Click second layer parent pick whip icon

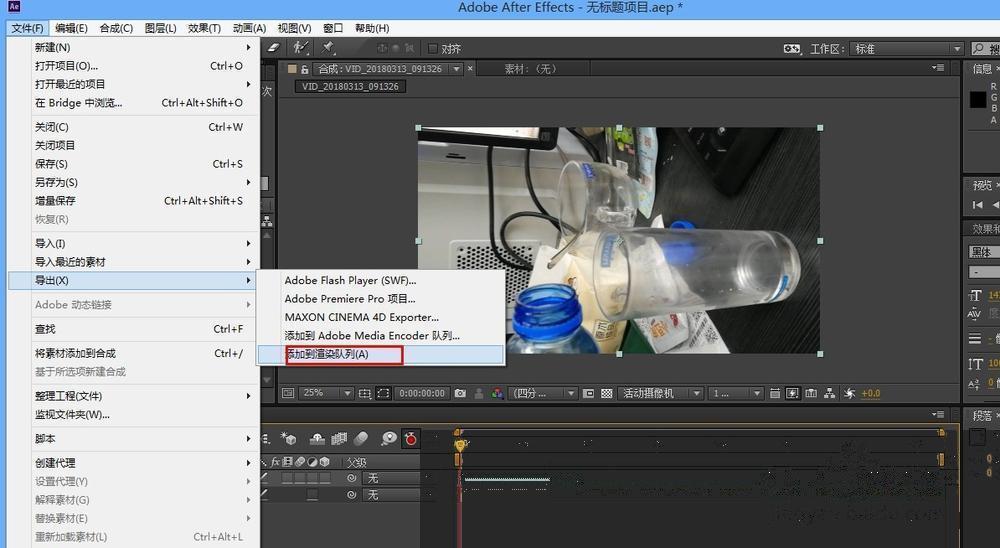(x=351, y=495)
